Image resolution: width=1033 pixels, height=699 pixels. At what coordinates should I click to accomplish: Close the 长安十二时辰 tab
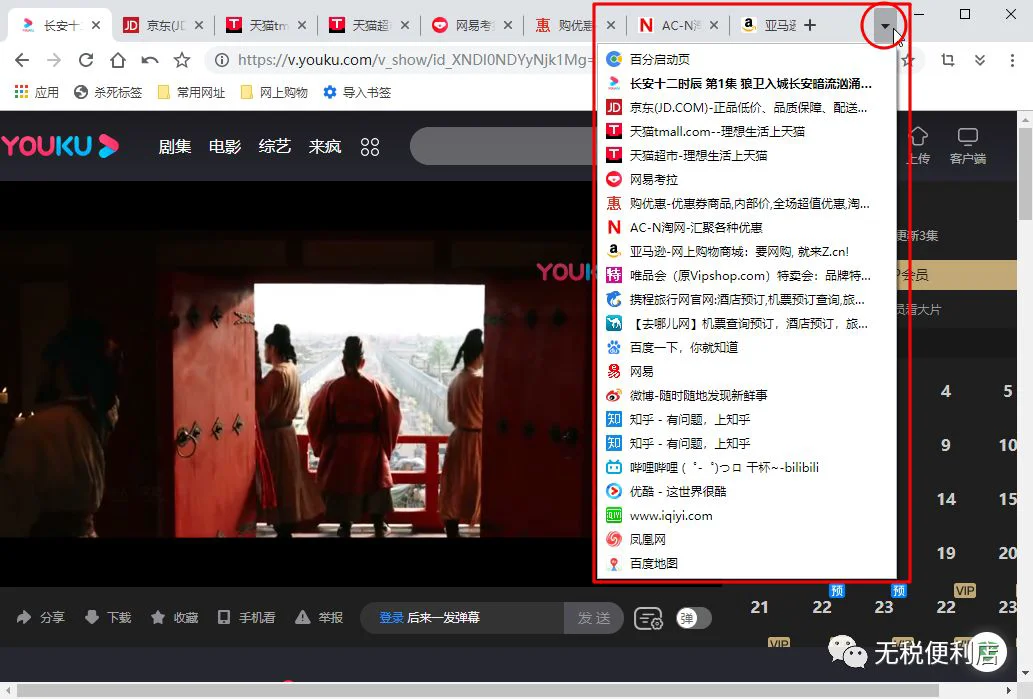point(96,25)
